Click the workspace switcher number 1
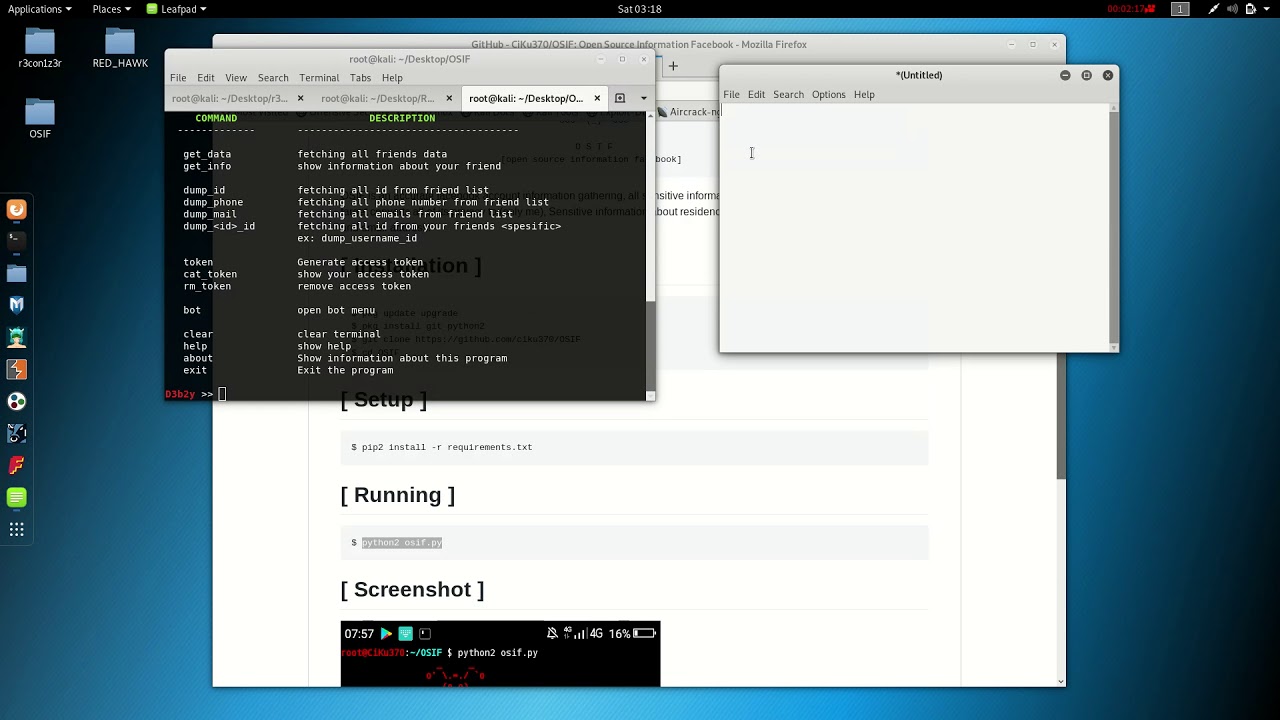 (1180, 9)
